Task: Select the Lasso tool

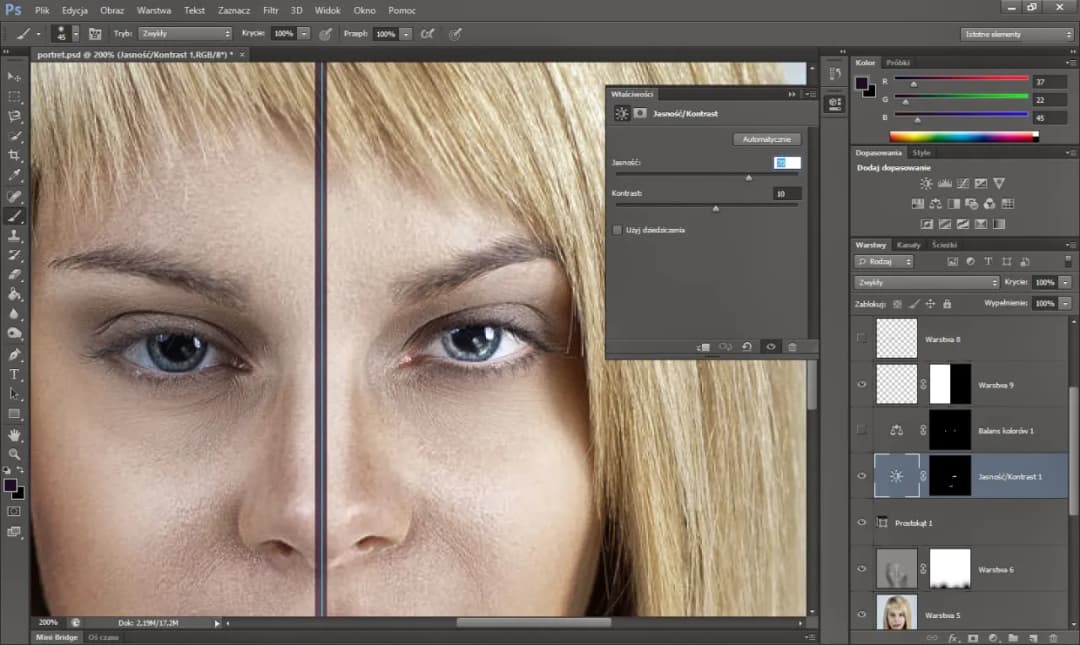Action: [x=14, y=116]
